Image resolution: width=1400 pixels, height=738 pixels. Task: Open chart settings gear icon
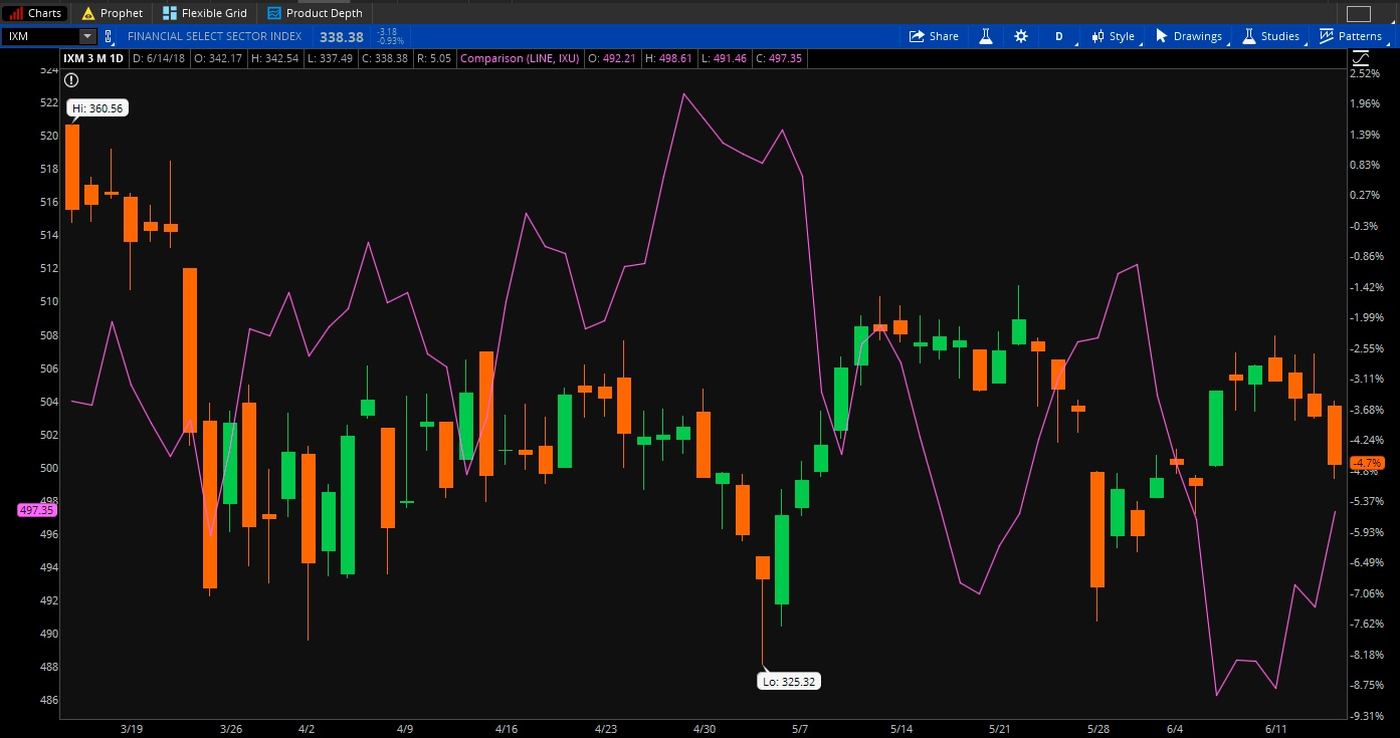(x=1020, y=36)
